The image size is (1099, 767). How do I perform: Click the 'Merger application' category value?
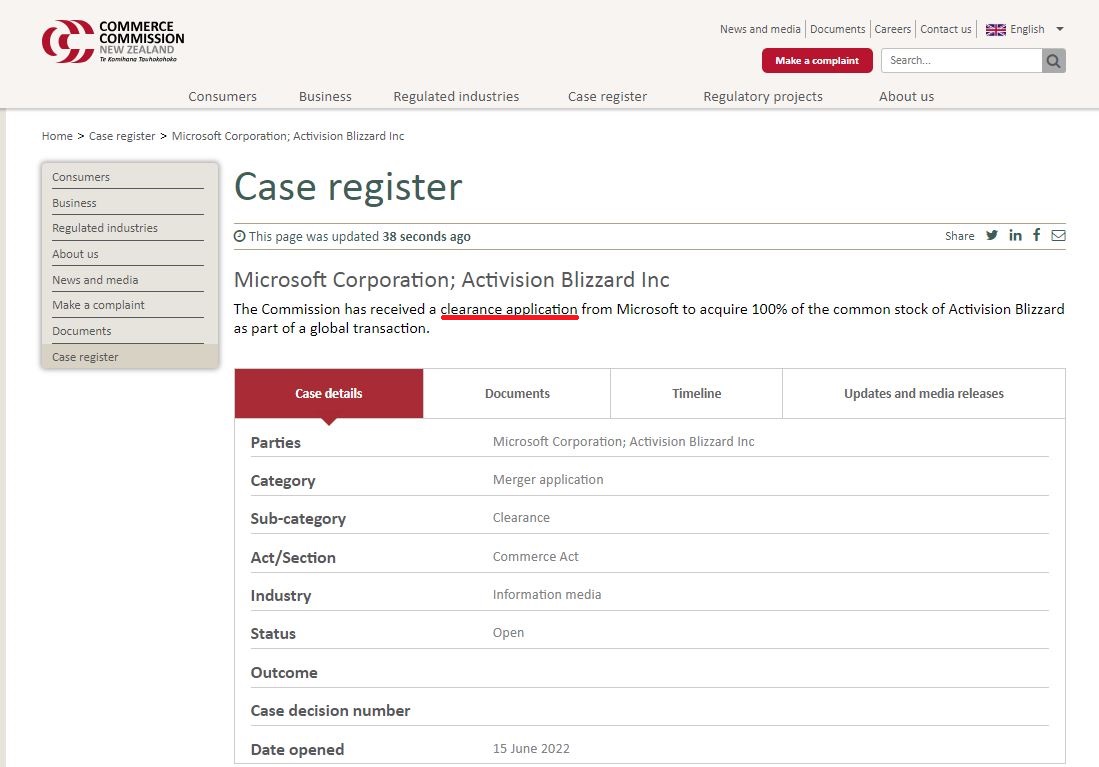[x=548, y=480]
